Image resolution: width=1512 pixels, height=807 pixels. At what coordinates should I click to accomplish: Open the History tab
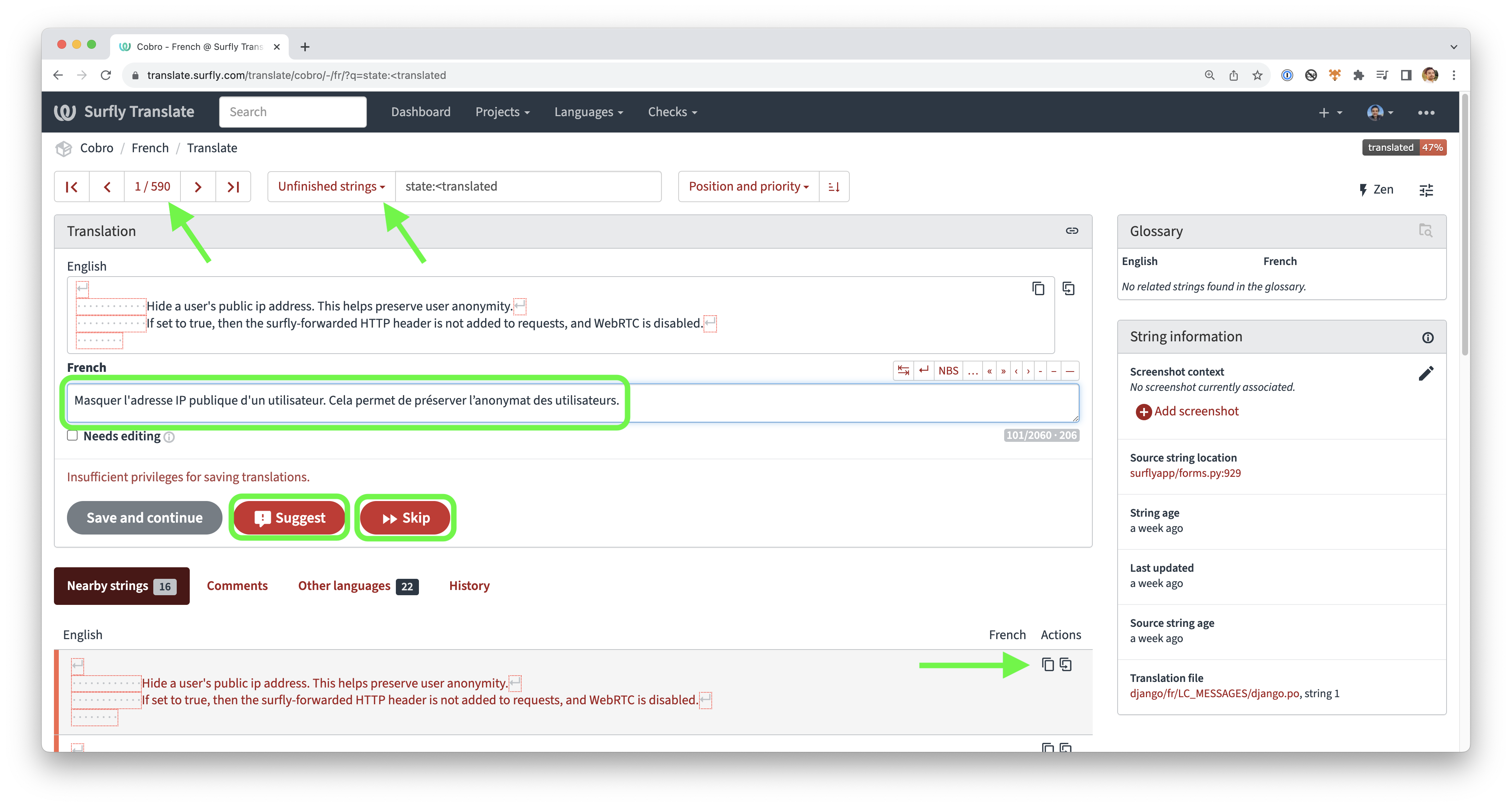[x=469, y=586]
